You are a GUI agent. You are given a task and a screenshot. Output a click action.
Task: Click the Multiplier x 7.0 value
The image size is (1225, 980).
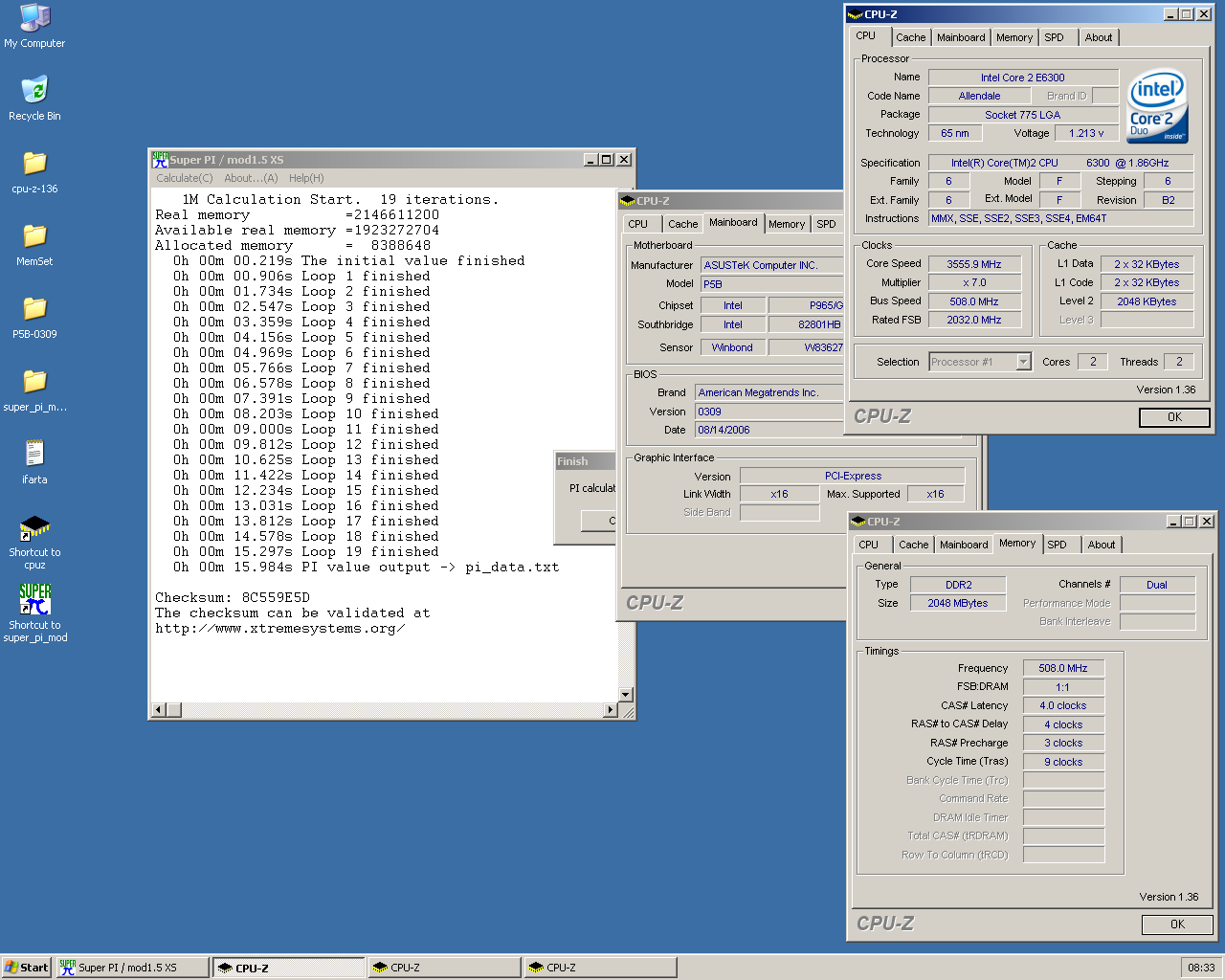pyautogui.click(x=974, y=282)
